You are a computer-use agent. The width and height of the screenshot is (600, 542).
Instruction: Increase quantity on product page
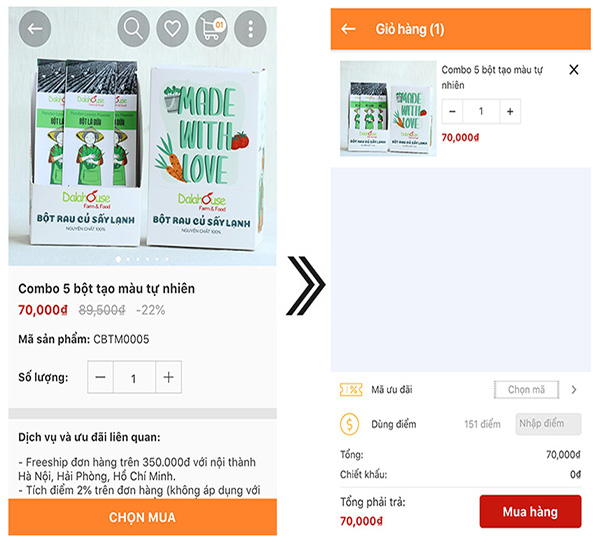tap(168, 377)
